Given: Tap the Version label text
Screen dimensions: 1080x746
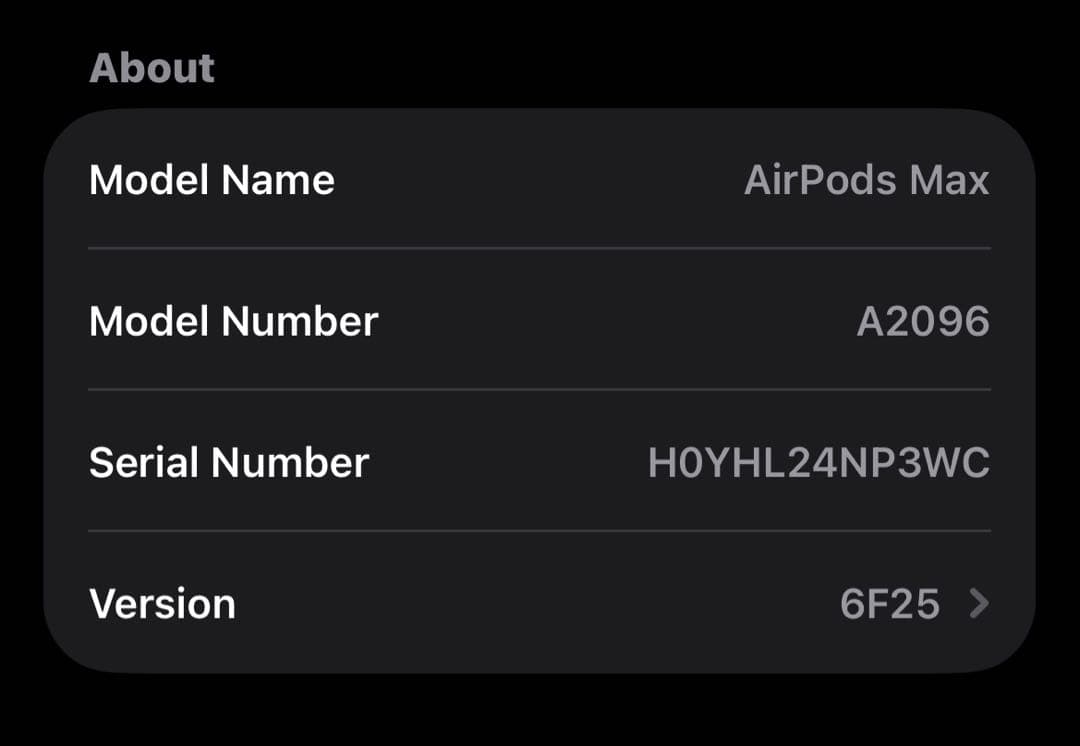Looking at the screenshot, I should click(162, 604).
